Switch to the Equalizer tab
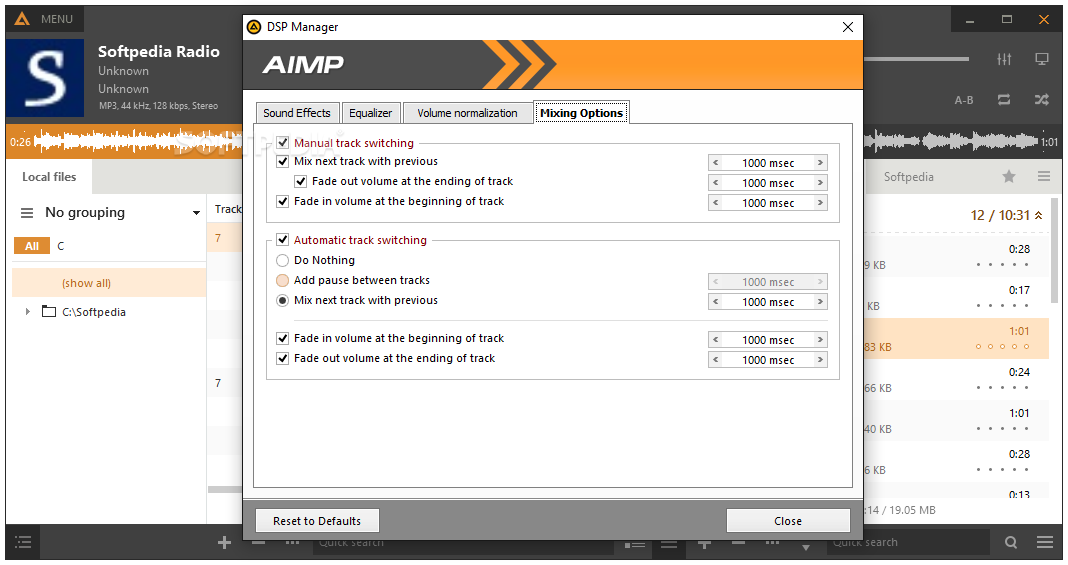This screenshot has height=565, width=1068. point(371,113)
